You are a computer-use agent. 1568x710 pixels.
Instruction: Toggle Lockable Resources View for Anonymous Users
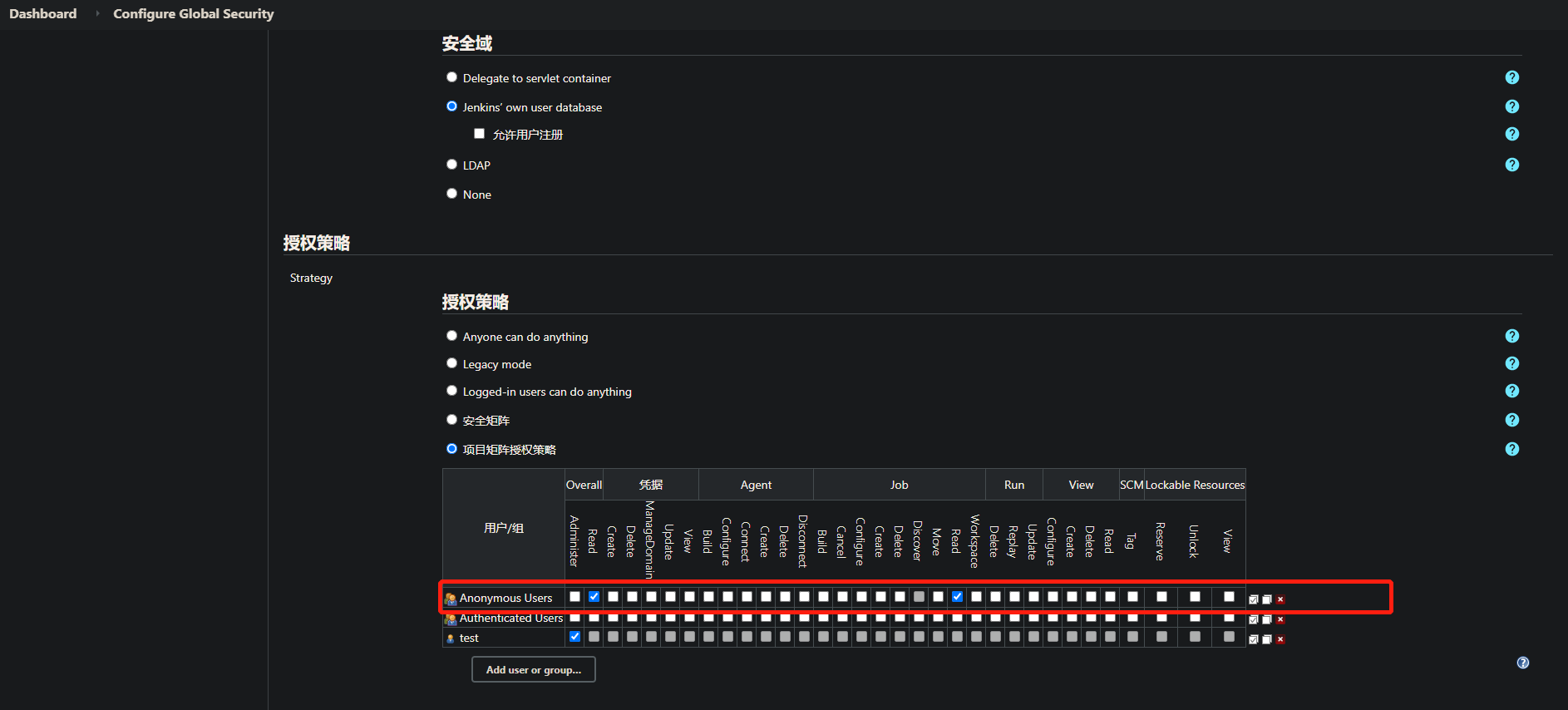[1229, 597]
